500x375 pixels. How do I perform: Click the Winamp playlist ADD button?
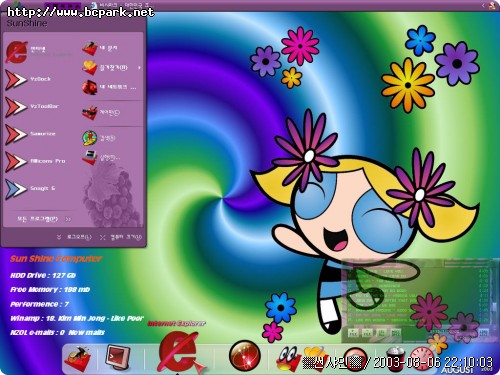click(353, 333)
